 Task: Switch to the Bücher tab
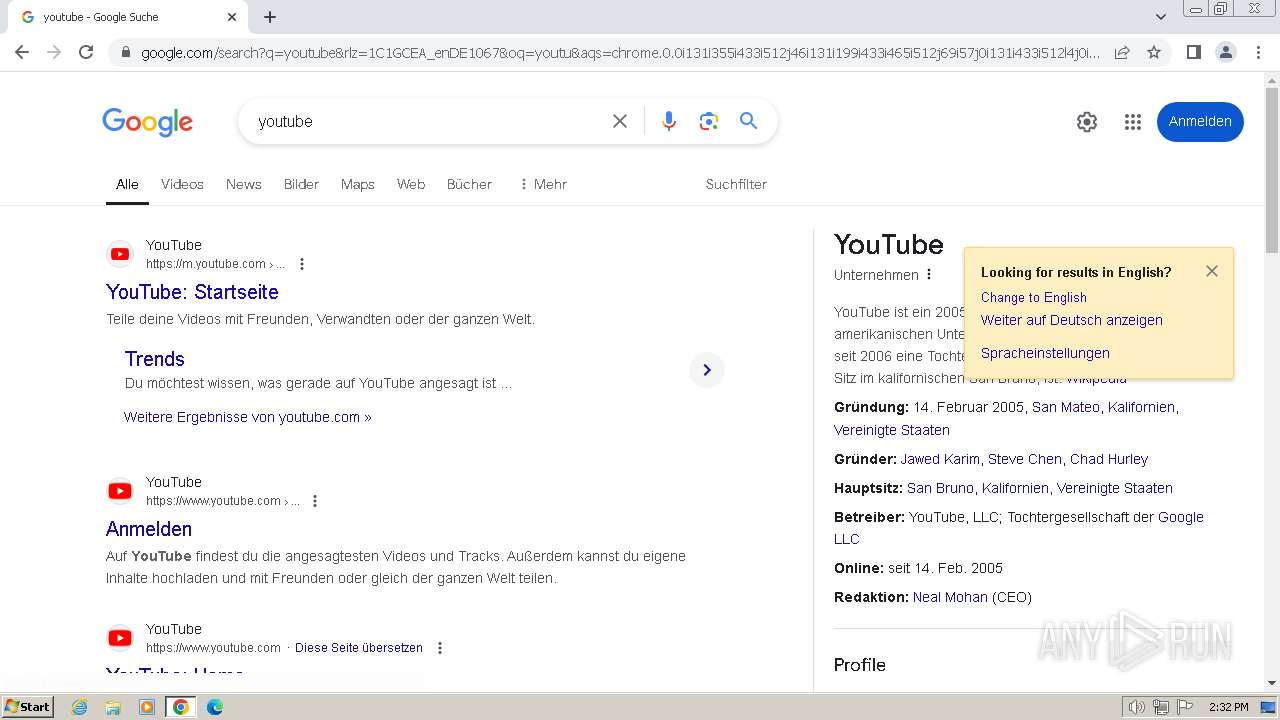click(x=469, y=184)
